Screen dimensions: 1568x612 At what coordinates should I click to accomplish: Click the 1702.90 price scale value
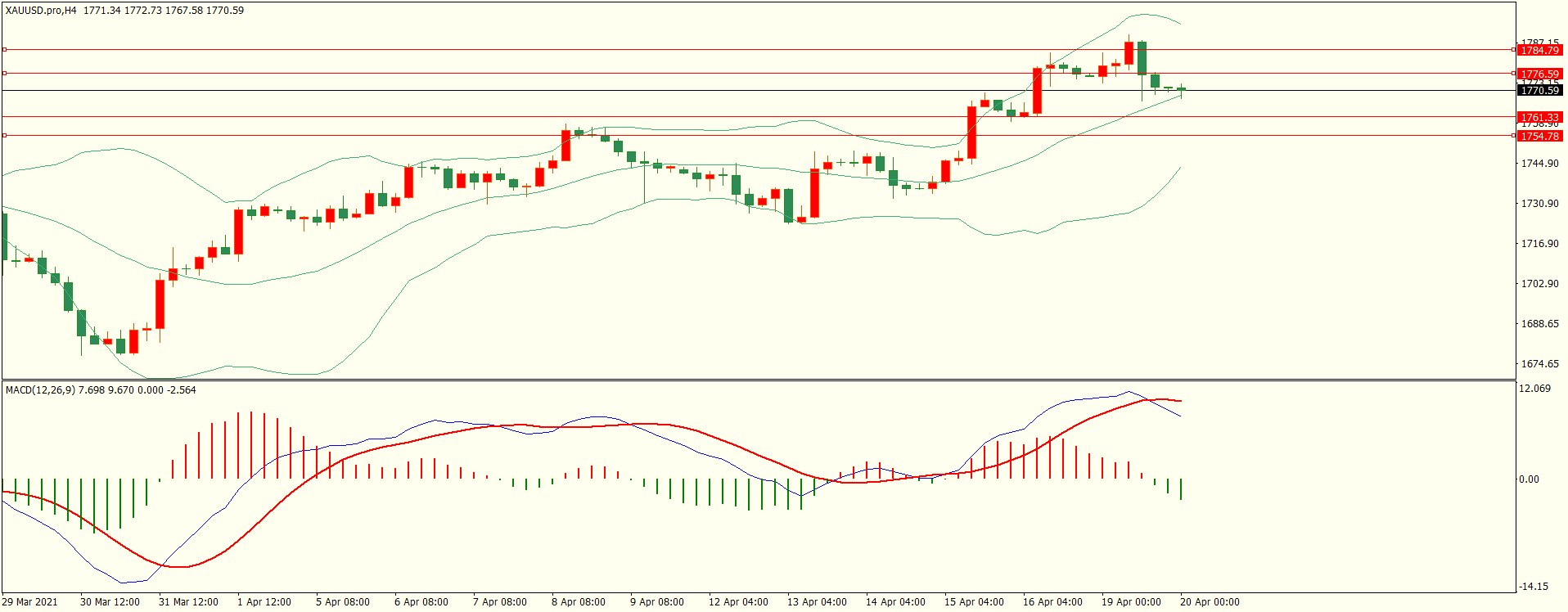[x=1539, y=284]
